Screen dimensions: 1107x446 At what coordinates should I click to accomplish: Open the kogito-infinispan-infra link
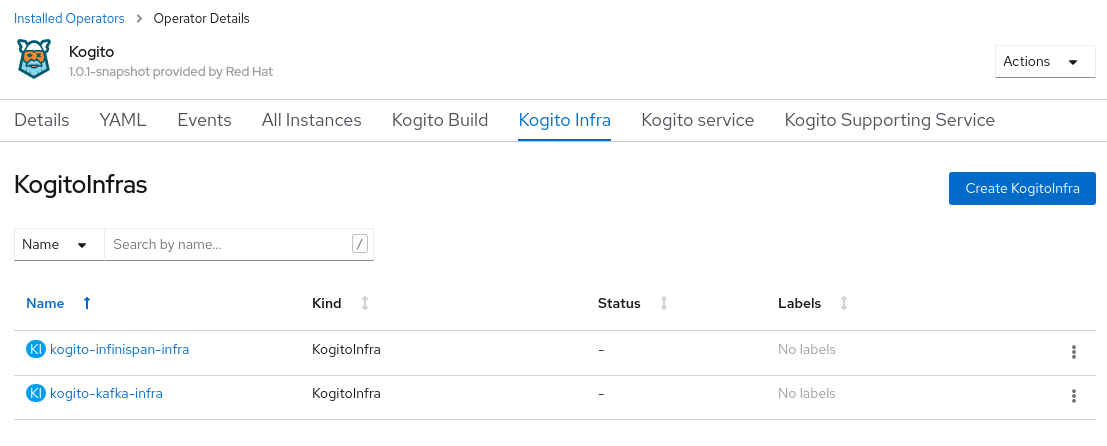pyautogui.click(x=119, y=349)
